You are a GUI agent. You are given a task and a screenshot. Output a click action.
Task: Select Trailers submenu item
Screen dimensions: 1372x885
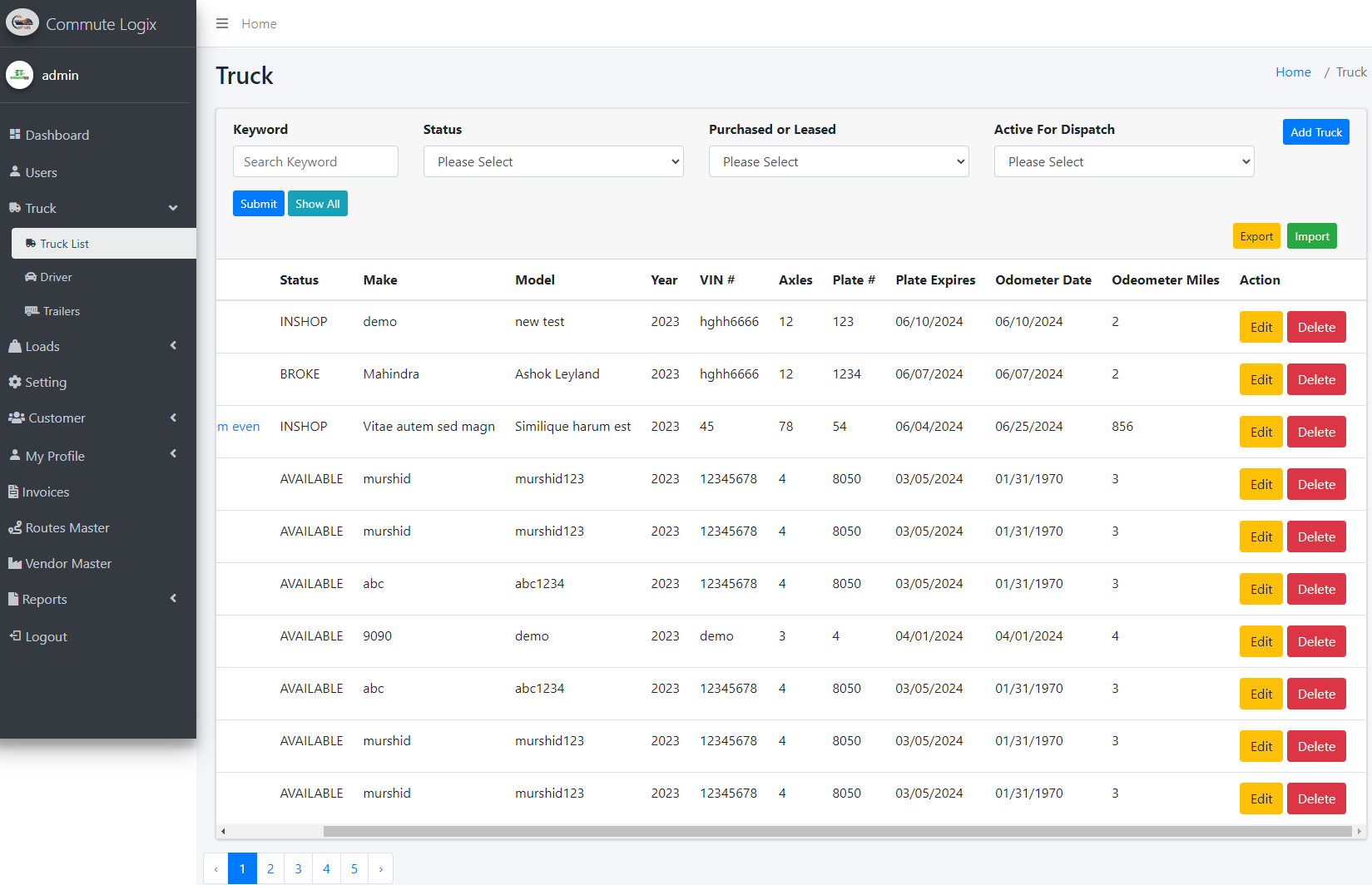tap(61, 311)
